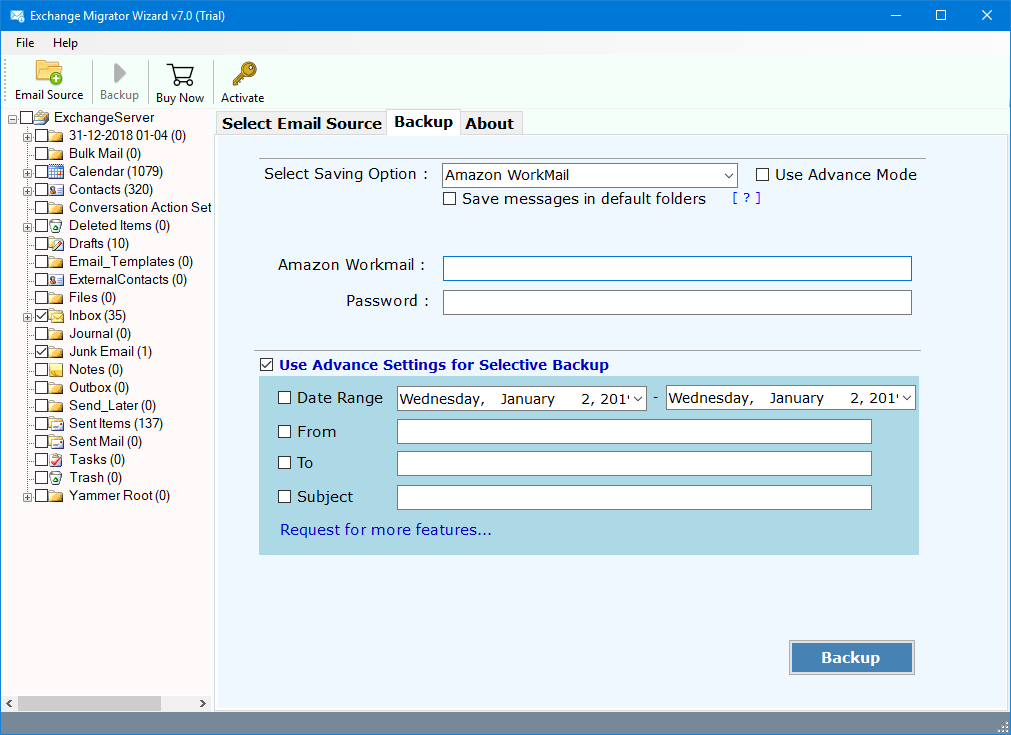The width and height of the screenshot is (1011, 735).
Task: Expand the Deleted Items tree node
Action: (x=27, y=228)
